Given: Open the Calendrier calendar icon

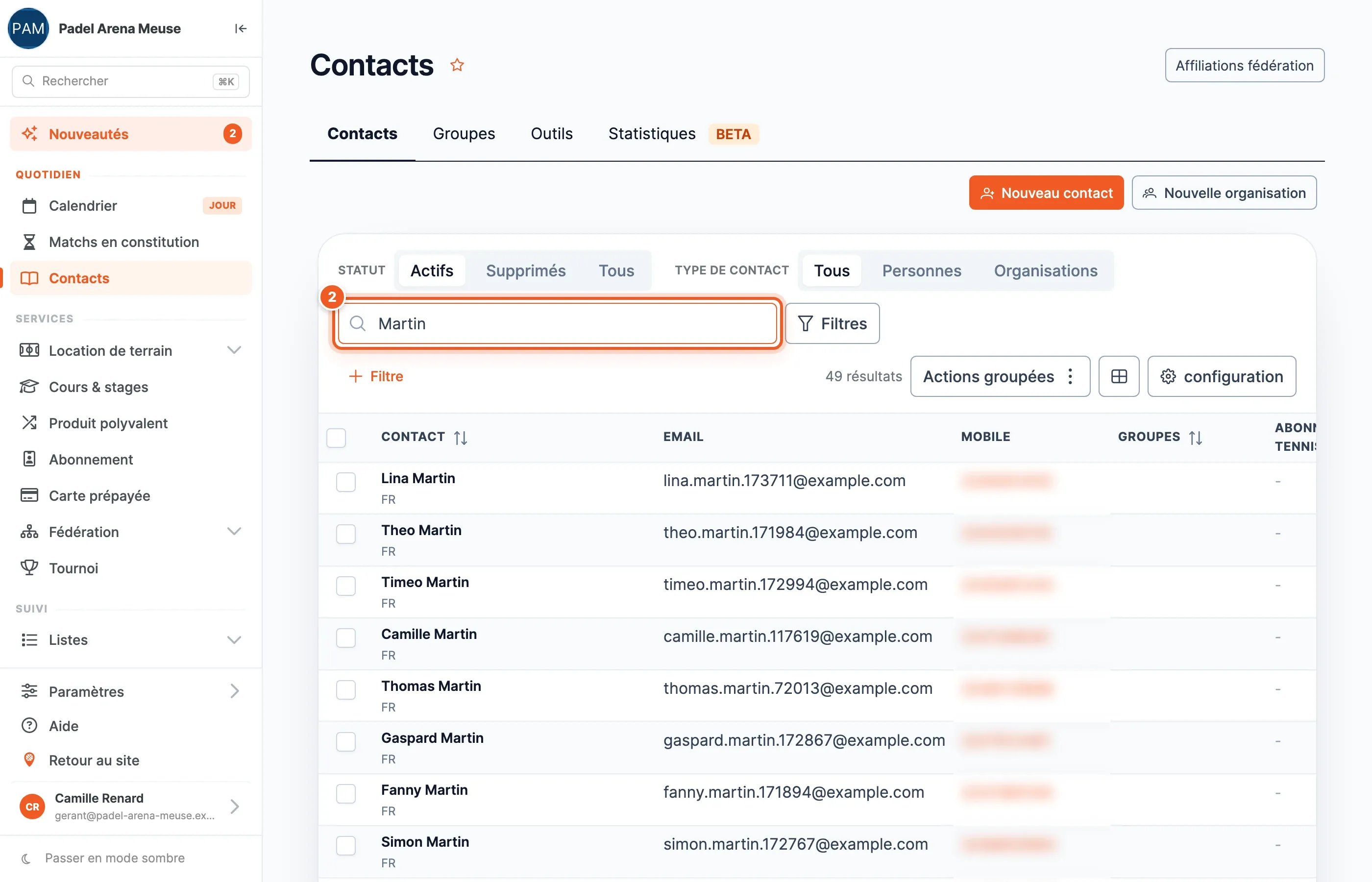Looking at the screenshot, I should pyautogui.click(x=29, y=206).
